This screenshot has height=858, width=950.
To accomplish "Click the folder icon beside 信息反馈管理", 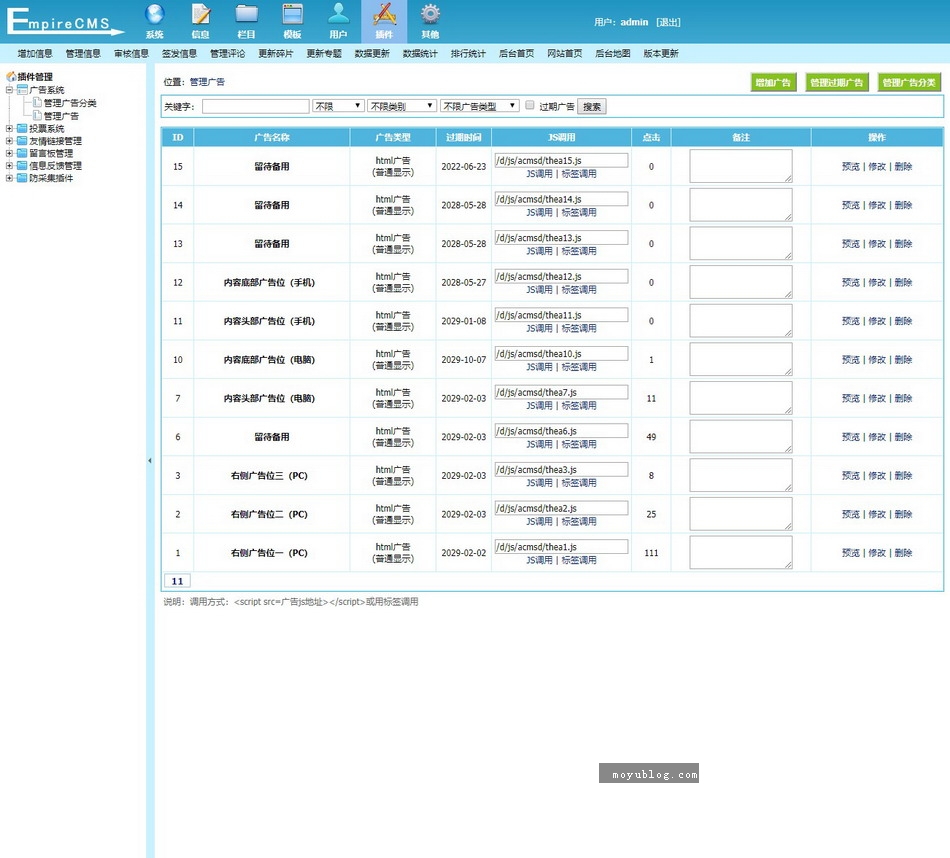I will click(22, 165).
